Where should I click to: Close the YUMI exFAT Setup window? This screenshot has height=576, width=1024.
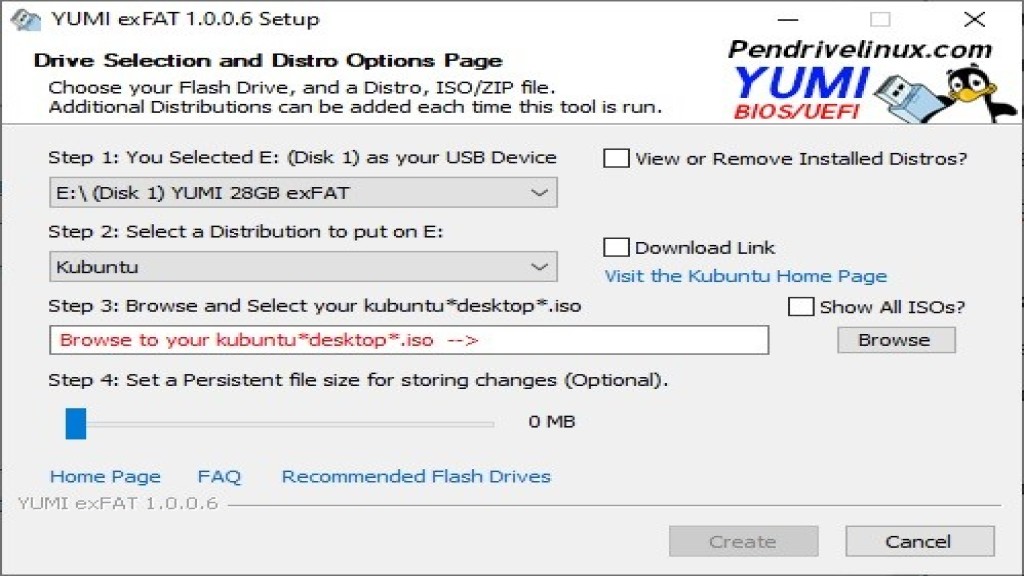click(974, 19)
